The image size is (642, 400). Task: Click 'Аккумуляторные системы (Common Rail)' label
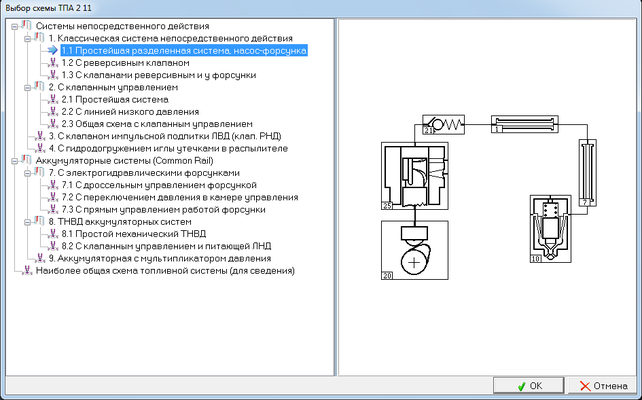pos(124,161)
